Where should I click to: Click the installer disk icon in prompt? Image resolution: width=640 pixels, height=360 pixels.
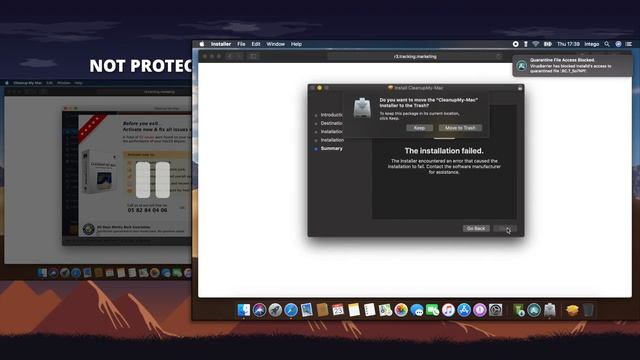pos(362,108)
